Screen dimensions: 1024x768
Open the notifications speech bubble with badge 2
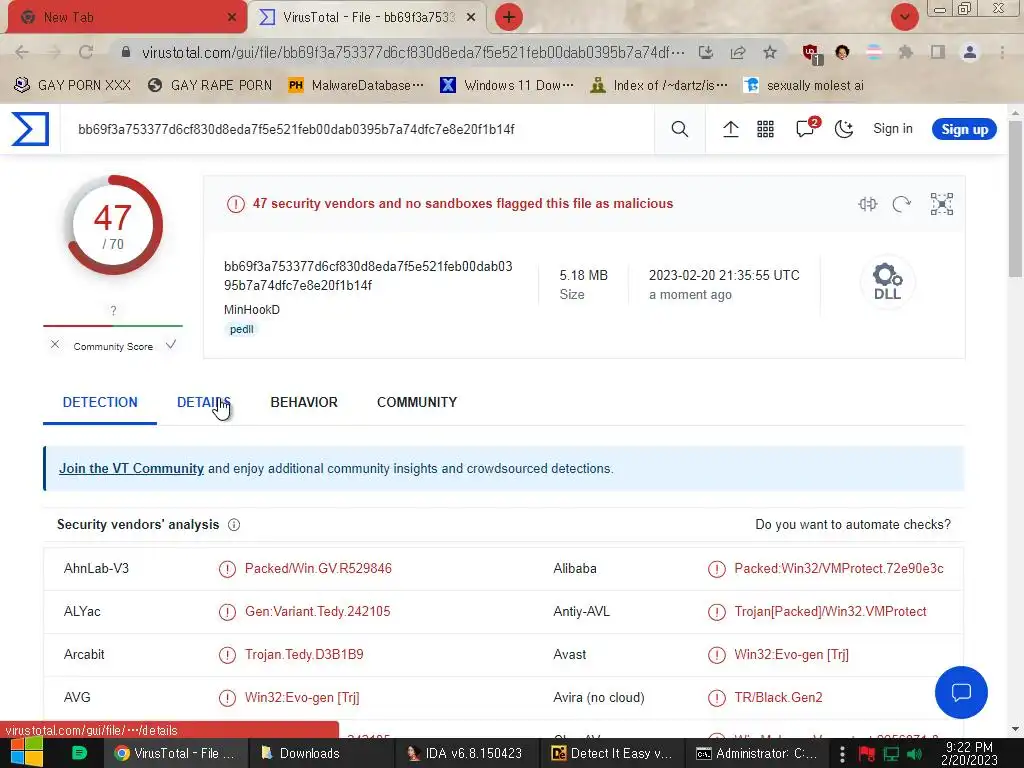[x=807, y=127]
